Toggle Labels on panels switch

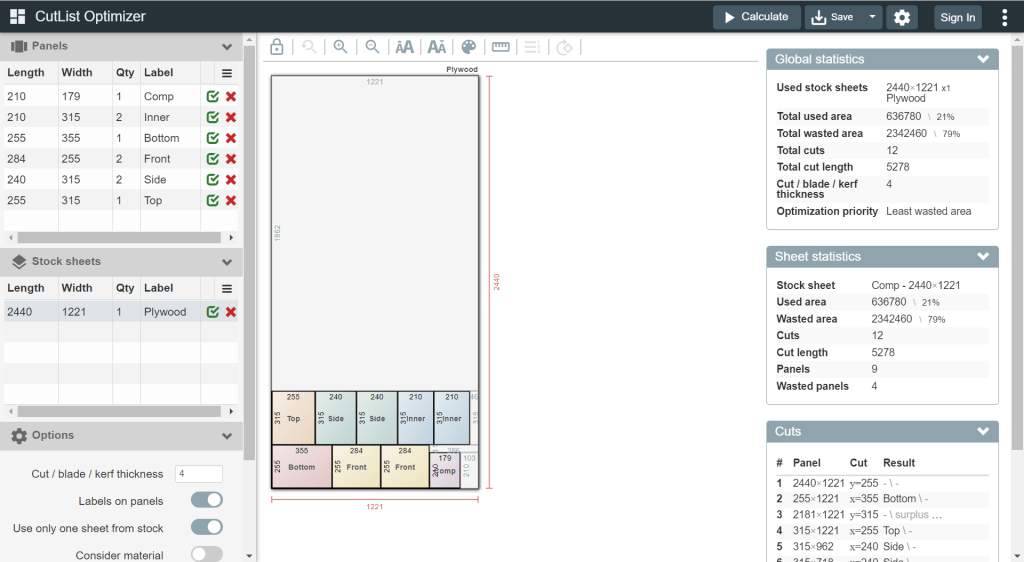pos(206,500)
